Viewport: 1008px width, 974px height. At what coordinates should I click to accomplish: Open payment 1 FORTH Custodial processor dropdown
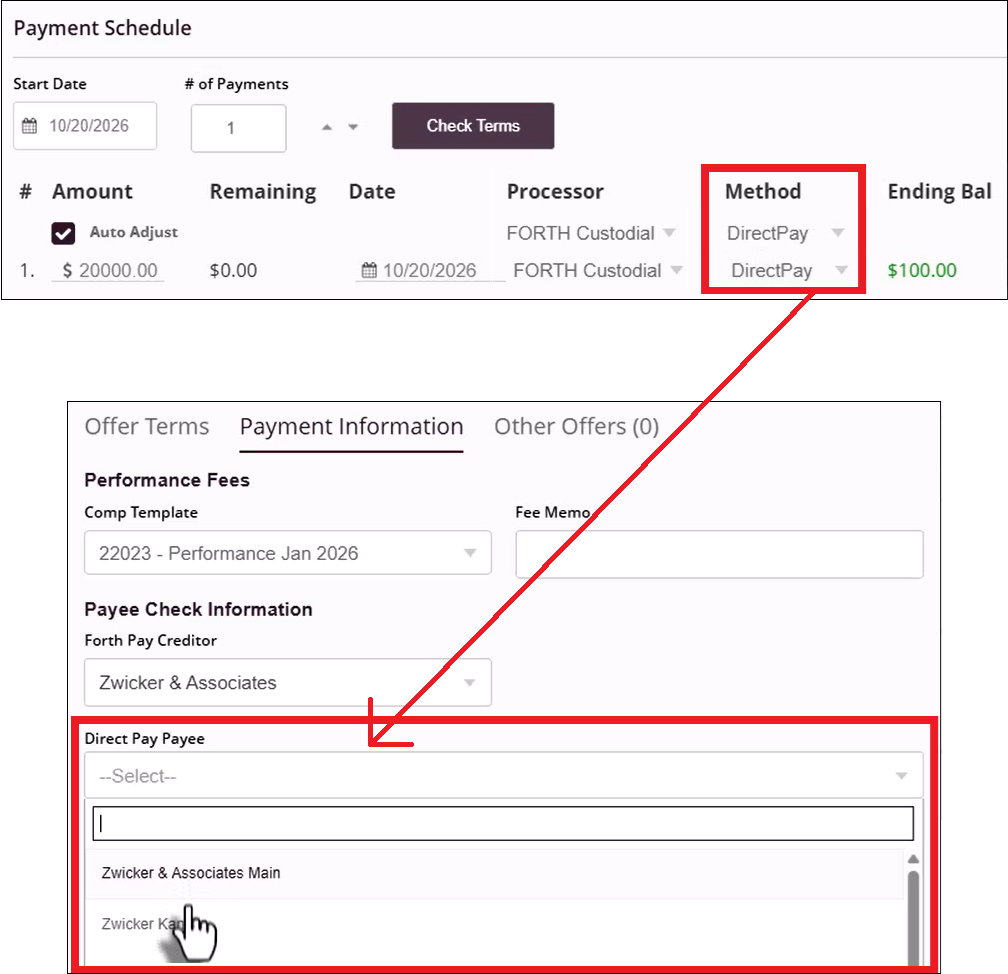[x=597, y=271]
